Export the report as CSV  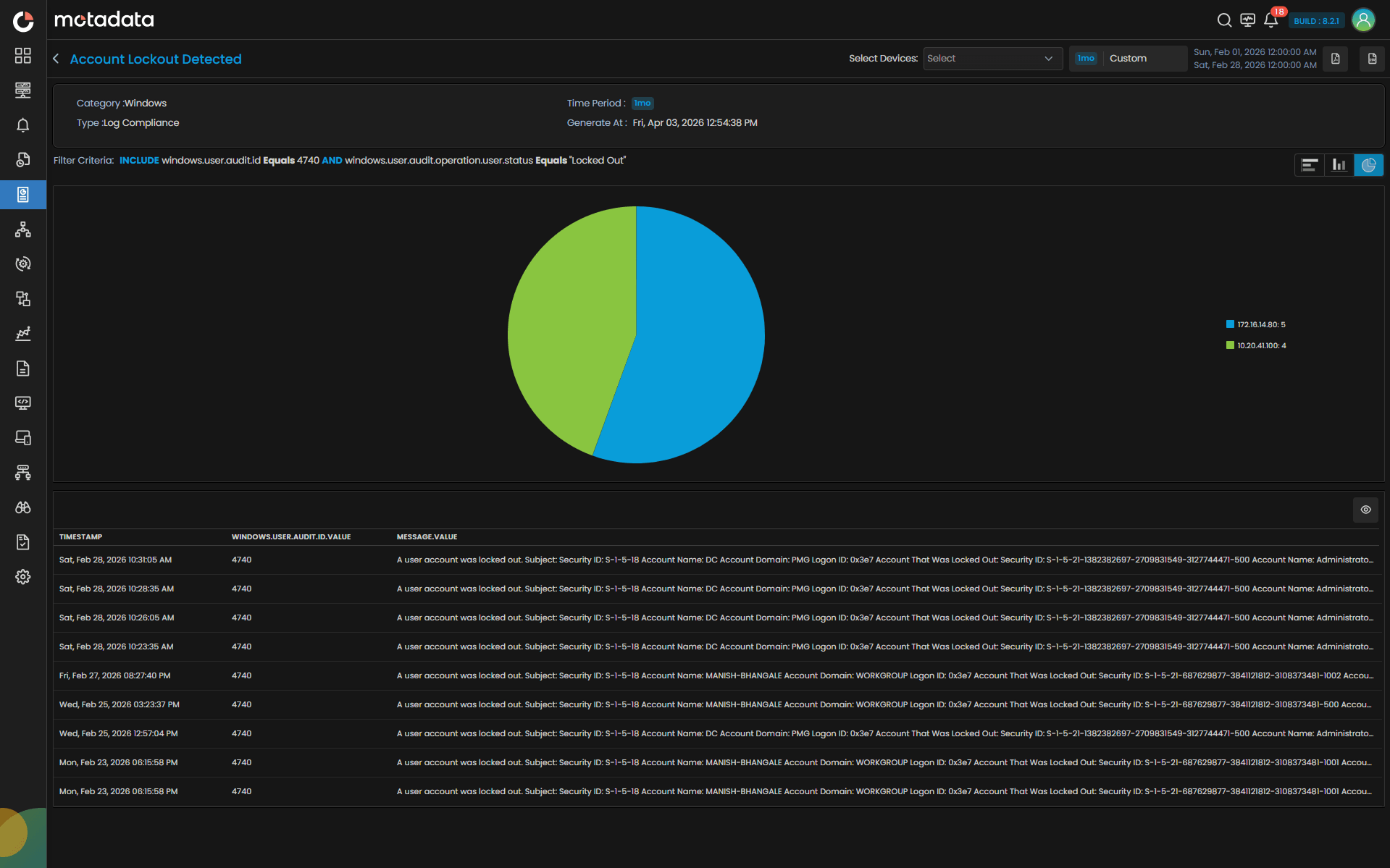(1371, 59)
